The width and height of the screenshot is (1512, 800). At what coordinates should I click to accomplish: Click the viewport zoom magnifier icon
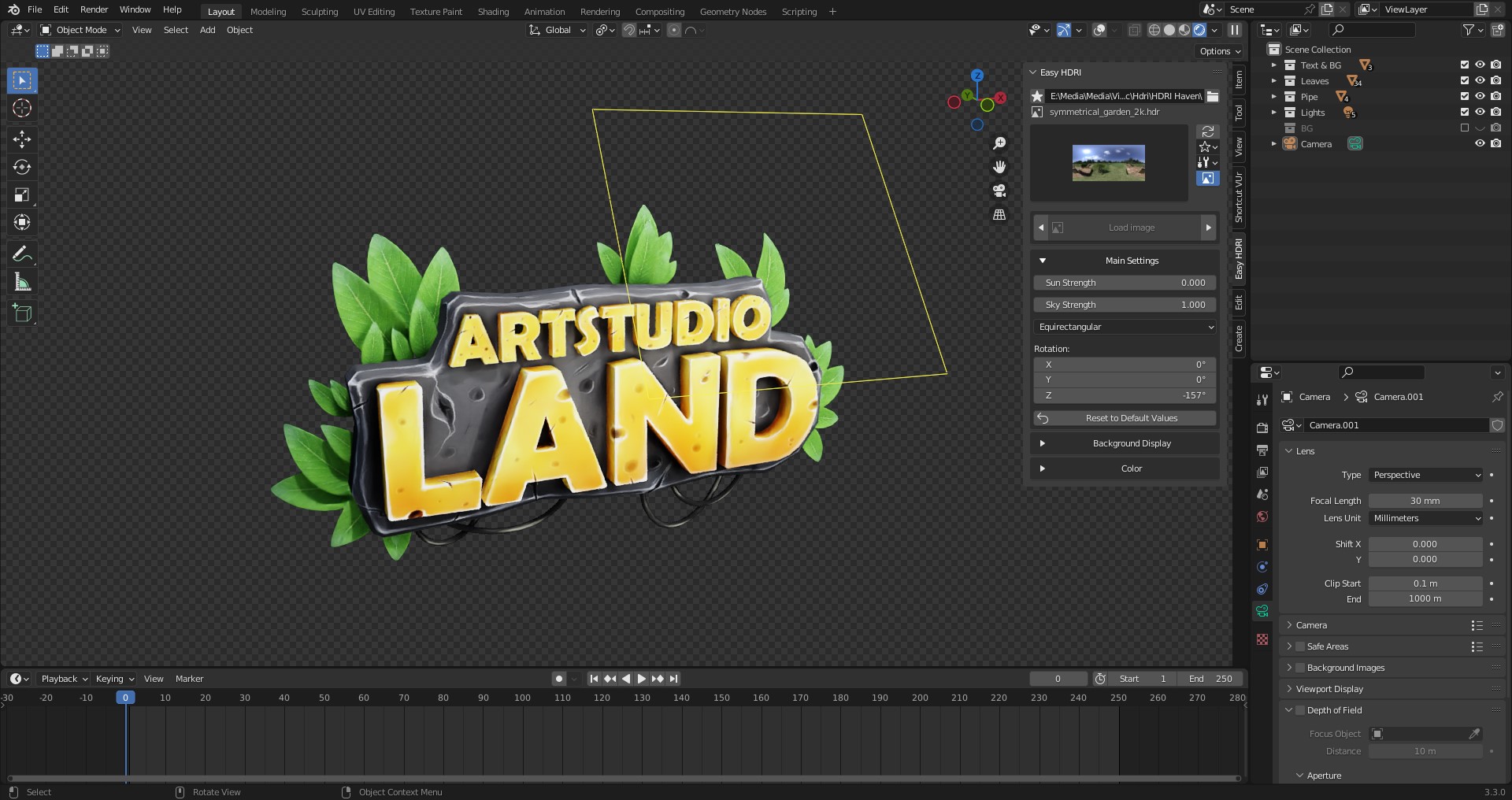[x=999, y=143]
